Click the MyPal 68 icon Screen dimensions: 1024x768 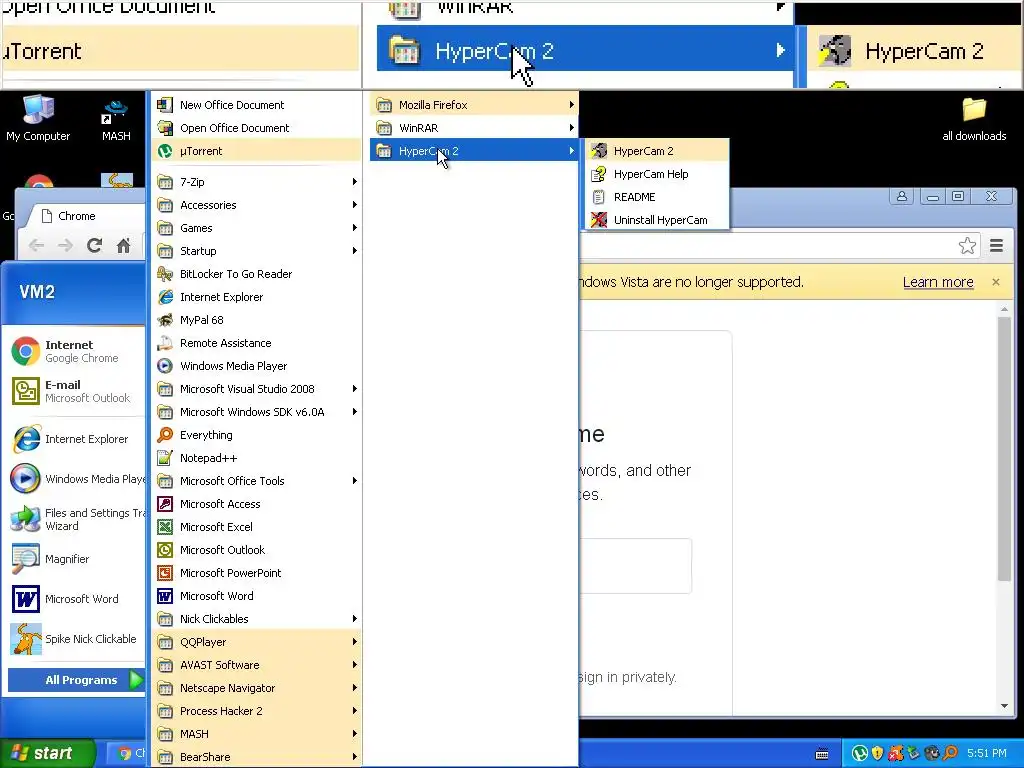click(165, 320)
